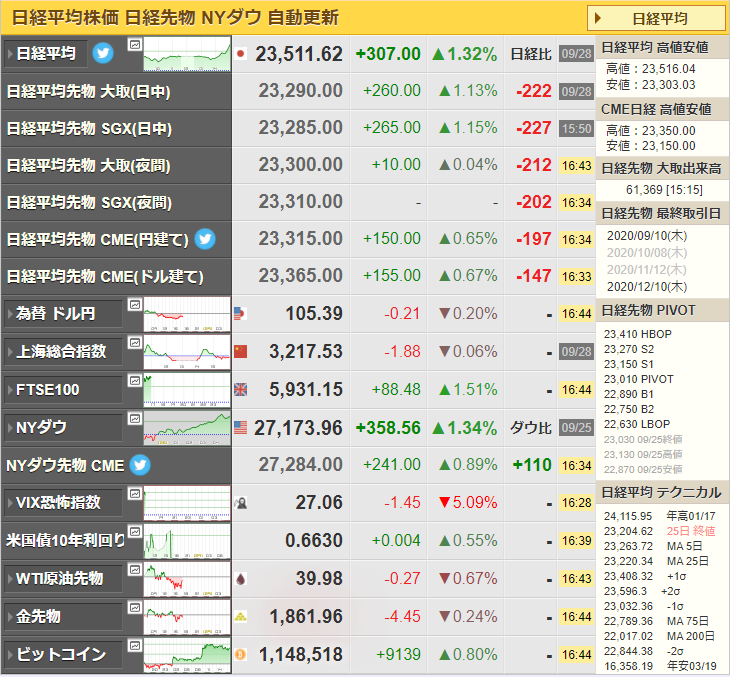Click the CME日経 高値安値 panel header
This screenshot has width=730, height=677.
coord(662,109)
